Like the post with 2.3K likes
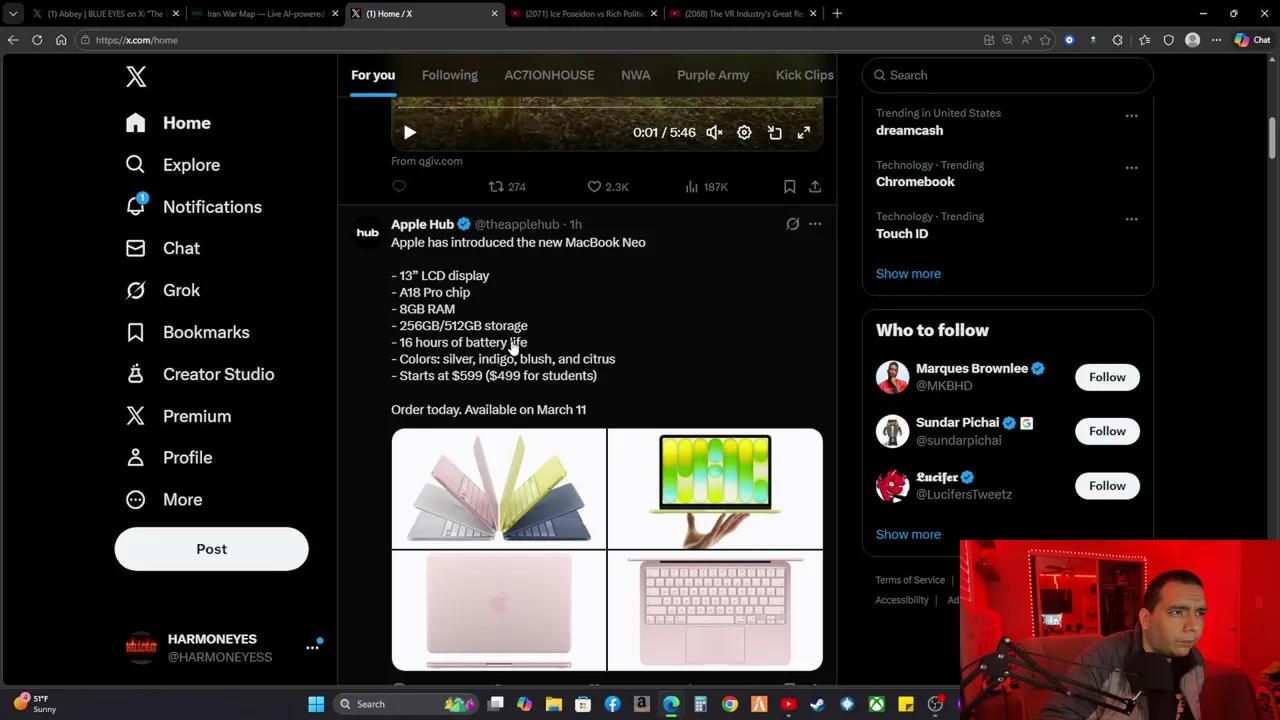The width and height of the screenshot is (1280, 720). (x=607, y=186)
